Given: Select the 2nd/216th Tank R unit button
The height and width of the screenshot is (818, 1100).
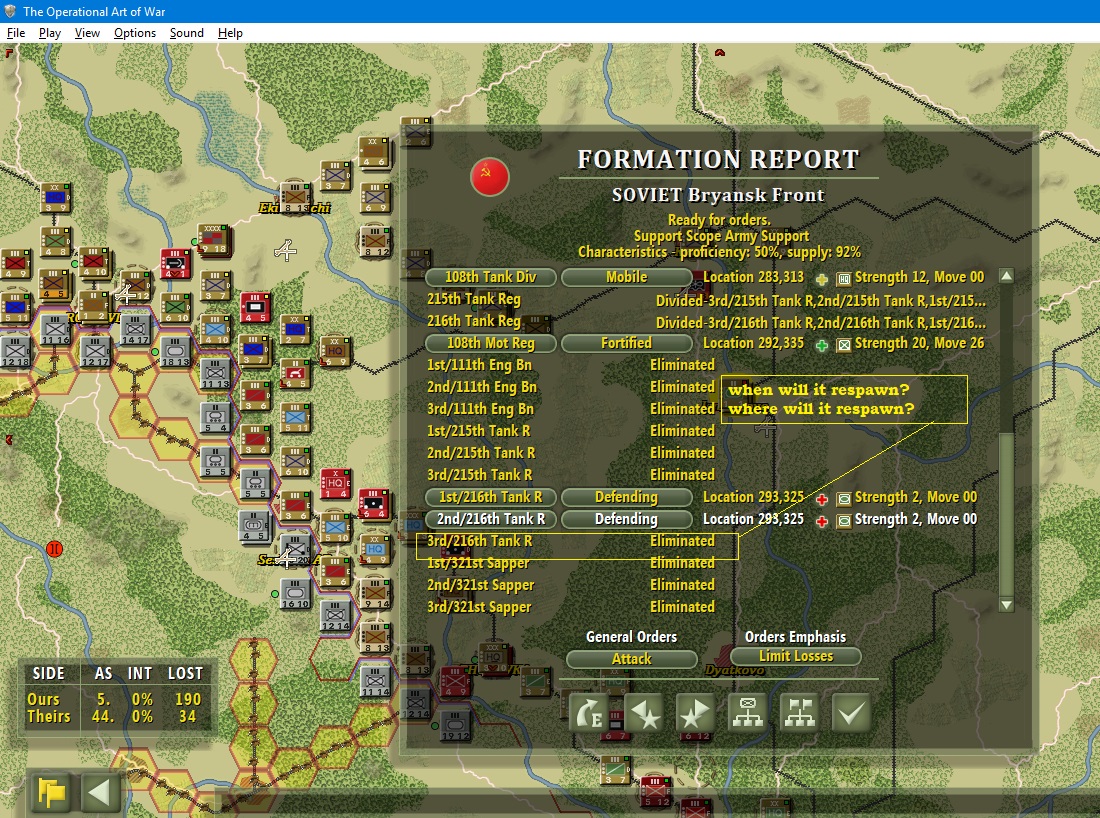Looking at the screenshot, I should pos(490,519).
